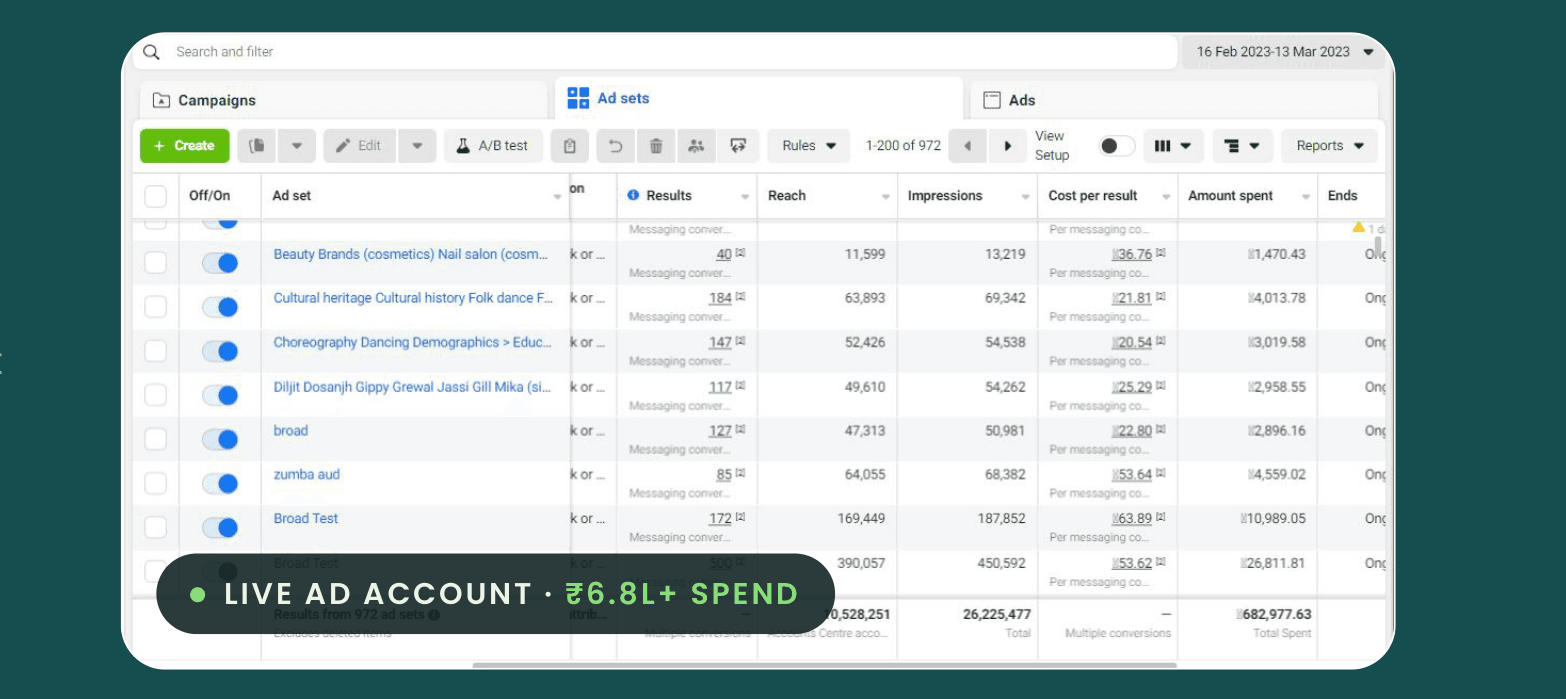Open the Broad Test ad set link

pos(306,518)
